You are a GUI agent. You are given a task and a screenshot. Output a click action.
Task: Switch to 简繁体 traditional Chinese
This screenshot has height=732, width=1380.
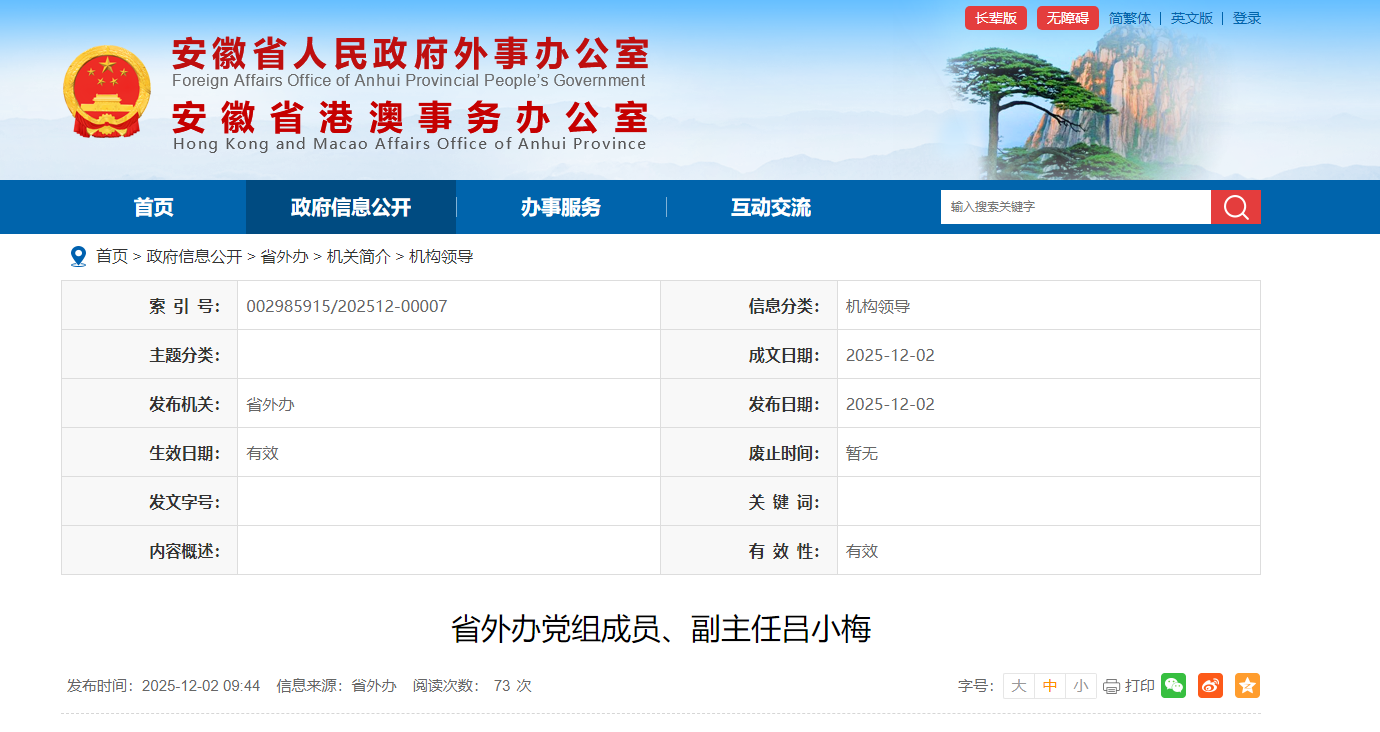point(1129,18)
